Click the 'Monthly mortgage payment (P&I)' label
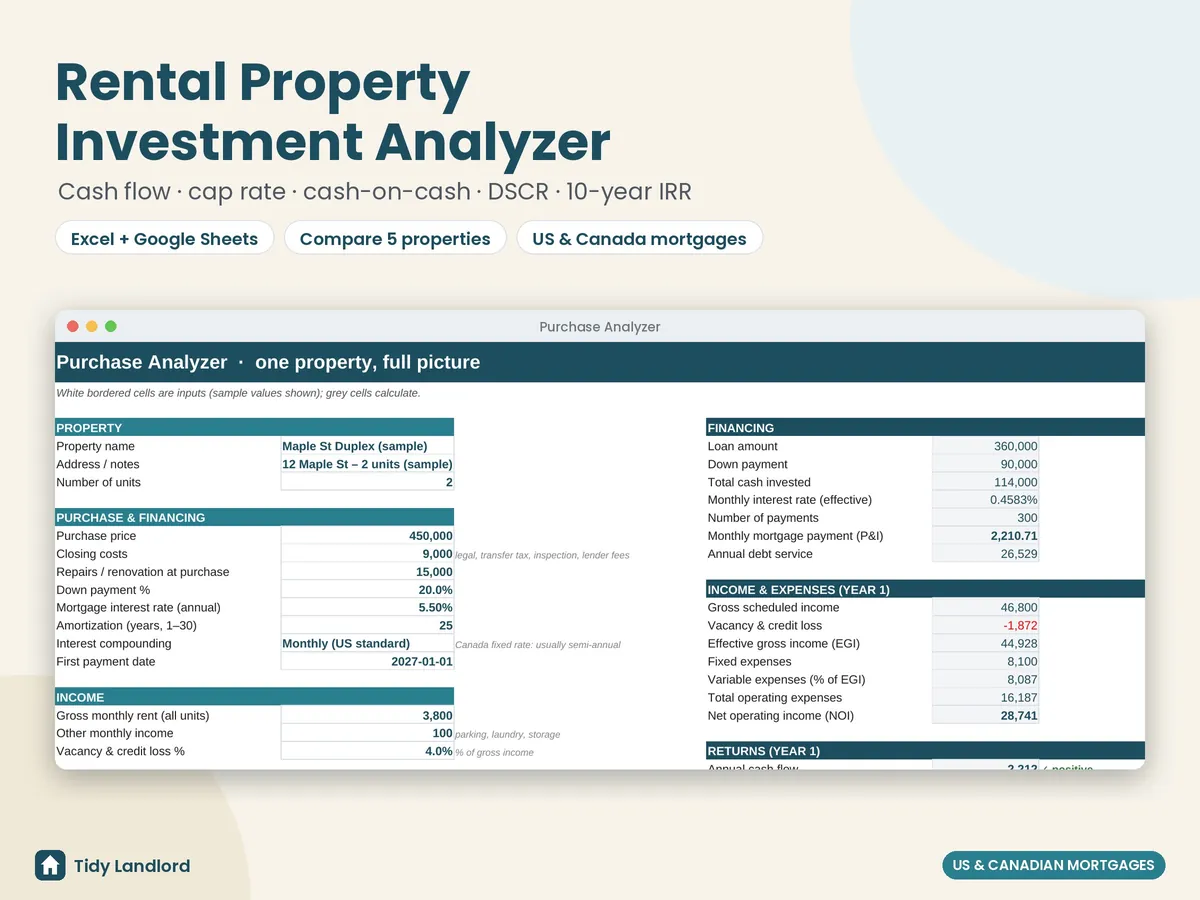Screen dimensions: 1200x900 tap(795, 536)
